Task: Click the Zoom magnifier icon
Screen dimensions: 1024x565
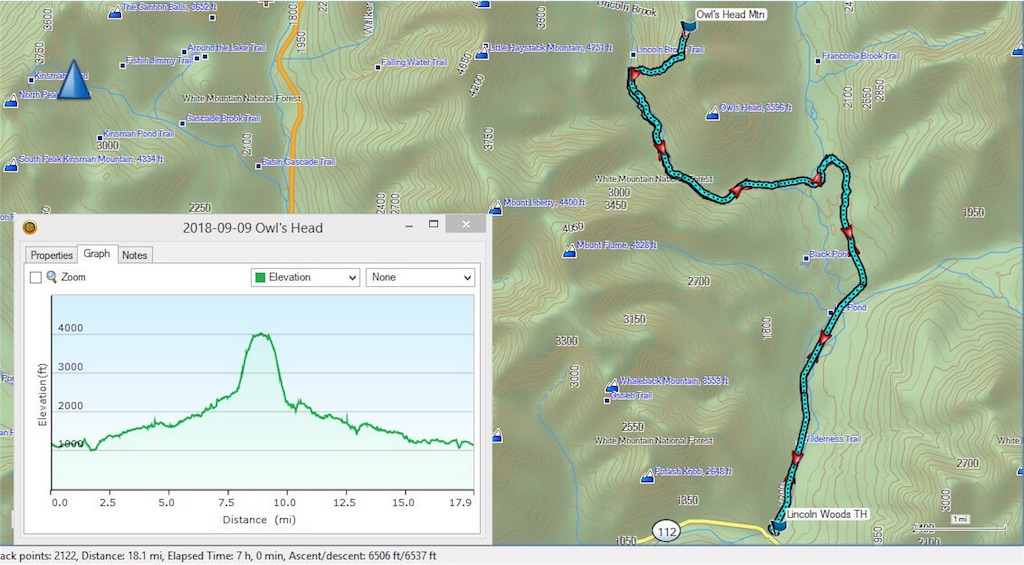Action: click(x=52, y=277)
